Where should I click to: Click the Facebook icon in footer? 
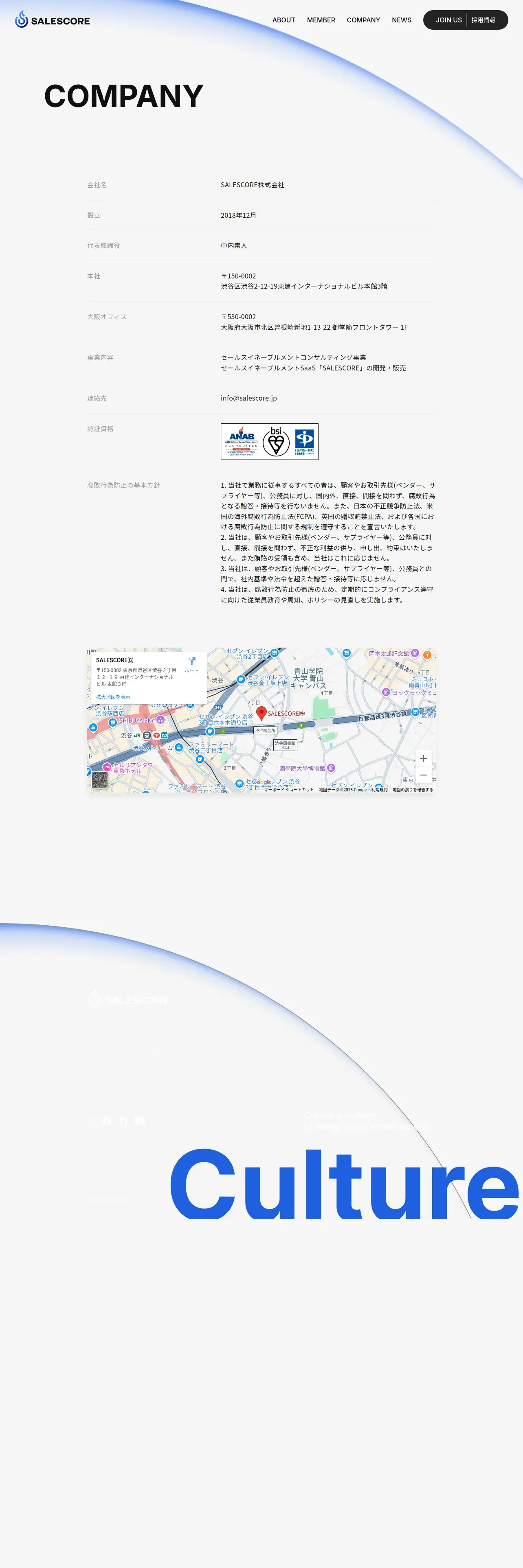pos(107,1121)
